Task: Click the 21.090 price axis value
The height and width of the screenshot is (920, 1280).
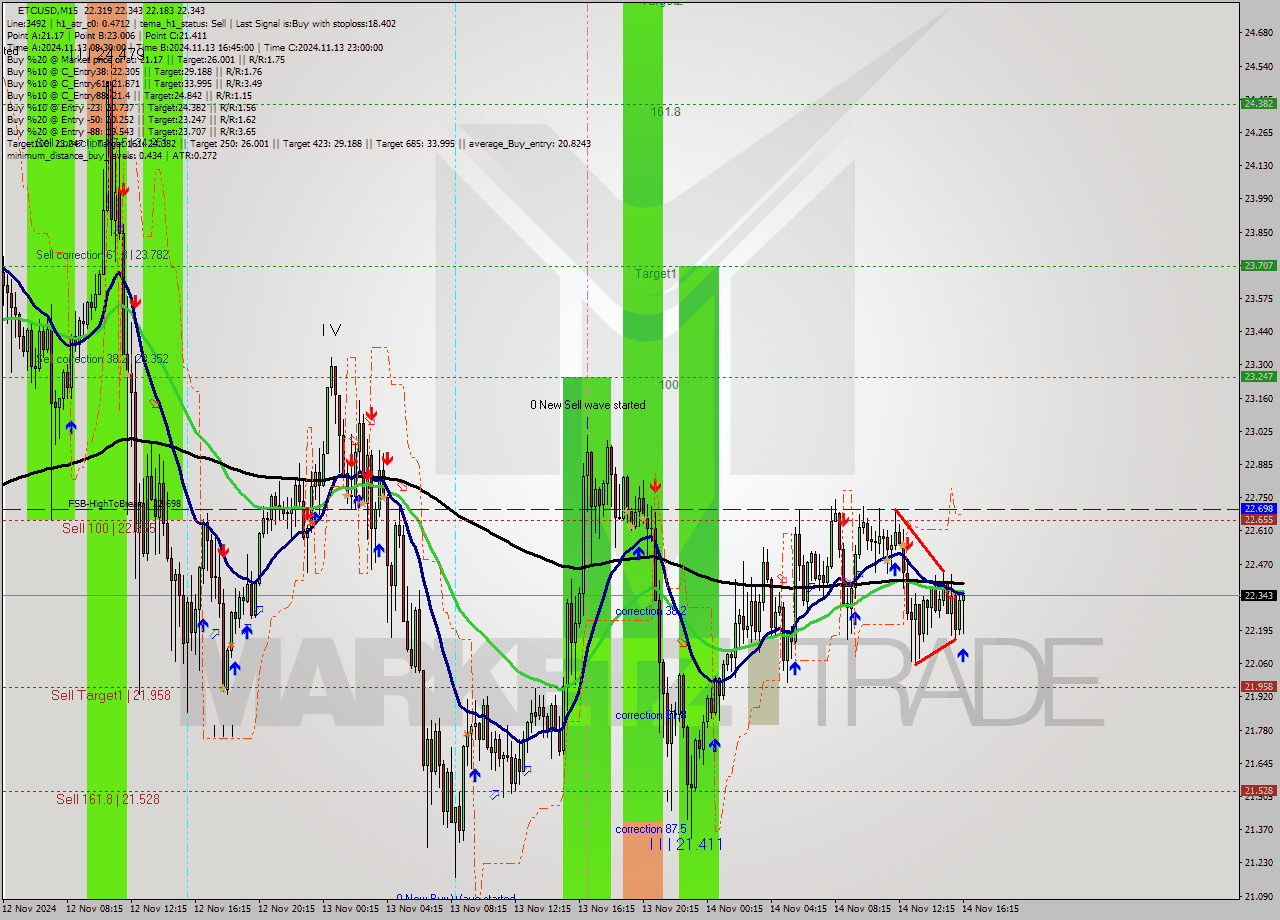Action: (x=1258, y=895)
